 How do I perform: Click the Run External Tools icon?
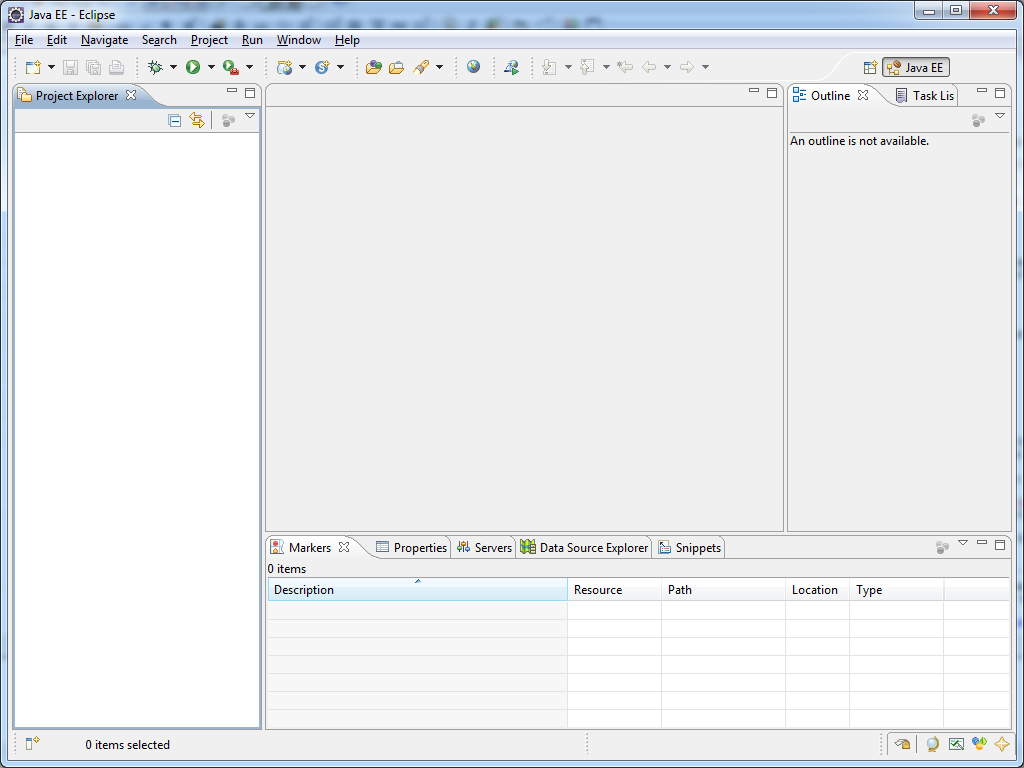point(231,67)
